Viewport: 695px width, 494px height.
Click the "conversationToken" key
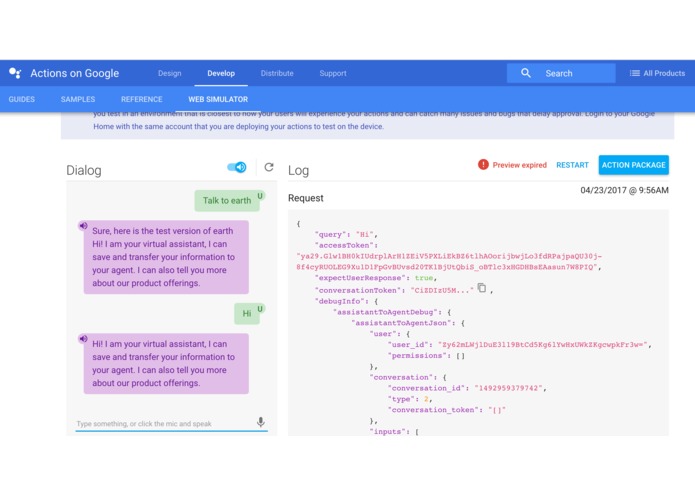coord(359,290)
